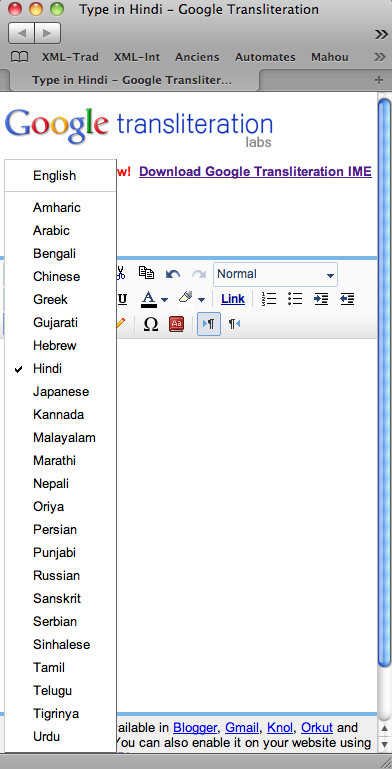Open special characters Omega icon

pyautogui.click(x=151, y=324)
